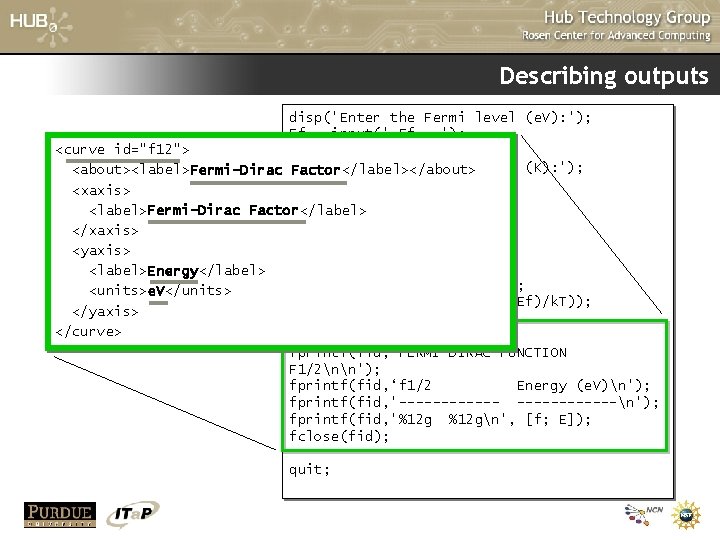720x540 pixels.
Task: Click the 'Fermi-Dirac Factor' label inside about tag
Action: point(265,170)
